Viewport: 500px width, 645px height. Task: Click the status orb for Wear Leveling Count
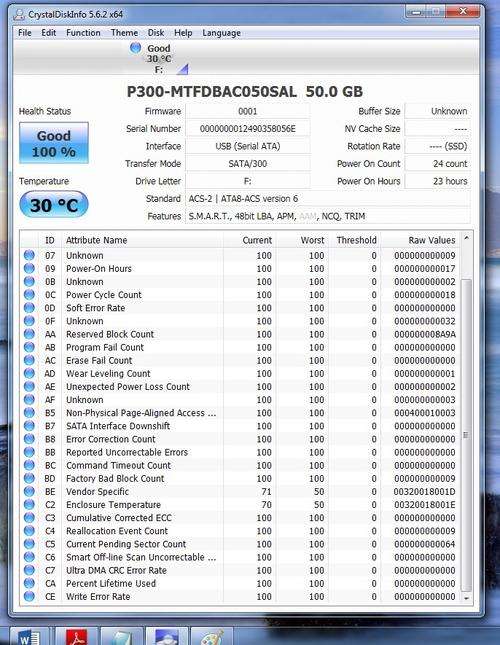pos(29,374)
